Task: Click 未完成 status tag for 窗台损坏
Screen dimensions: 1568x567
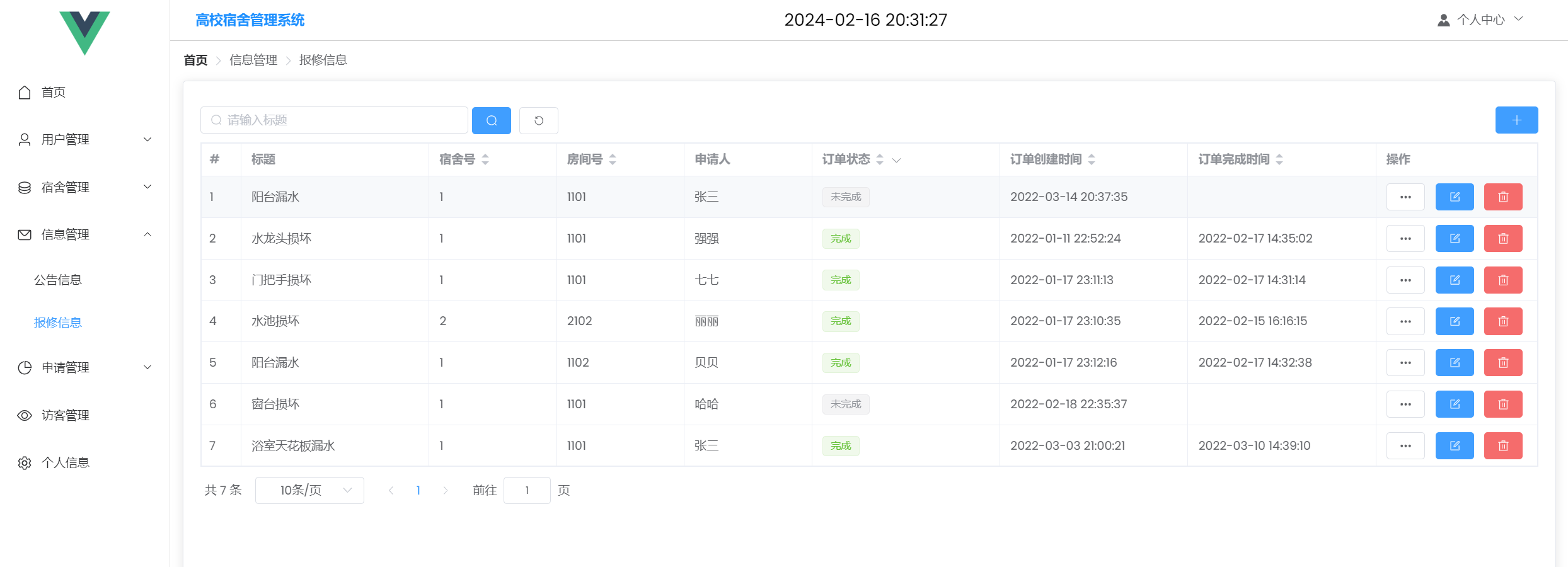Action: tap(846, 404)
